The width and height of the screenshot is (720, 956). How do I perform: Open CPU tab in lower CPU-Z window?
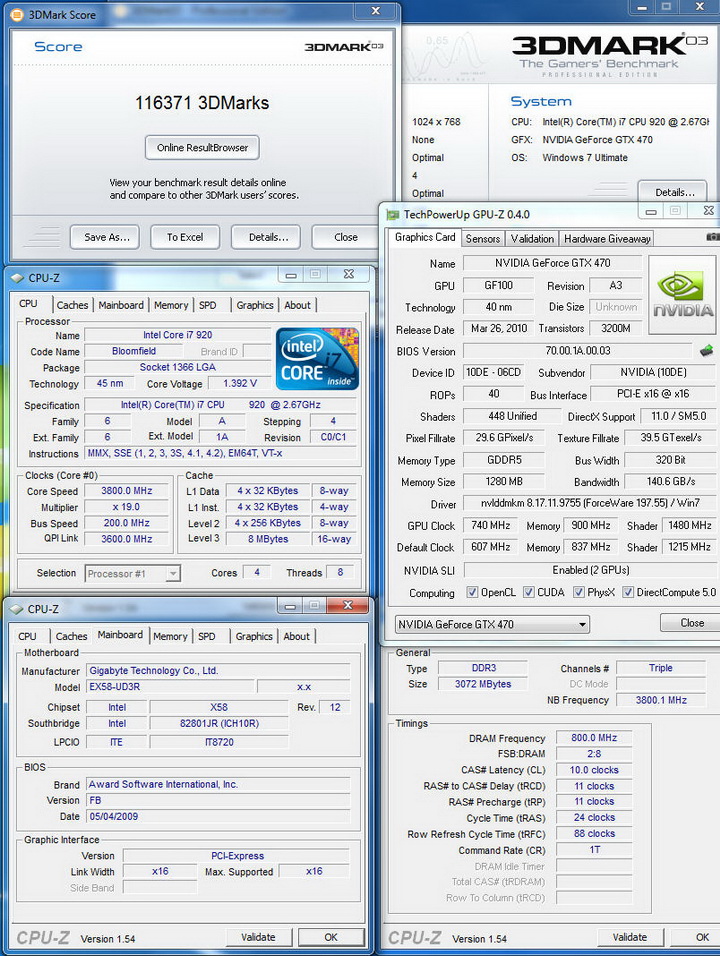(27, 637)
